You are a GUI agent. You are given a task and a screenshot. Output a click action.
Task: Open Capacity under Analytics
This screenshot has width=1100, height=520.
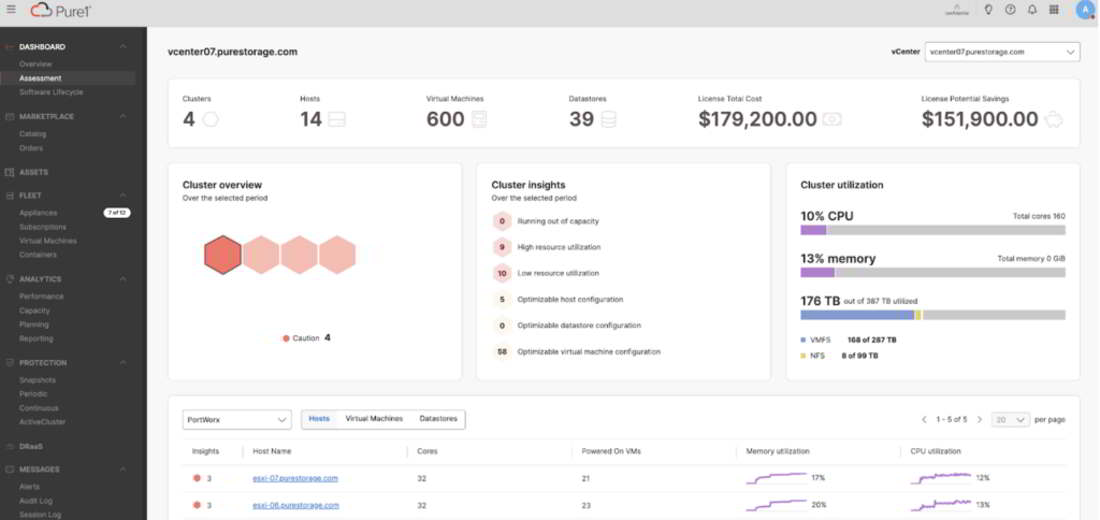(34, 310)
